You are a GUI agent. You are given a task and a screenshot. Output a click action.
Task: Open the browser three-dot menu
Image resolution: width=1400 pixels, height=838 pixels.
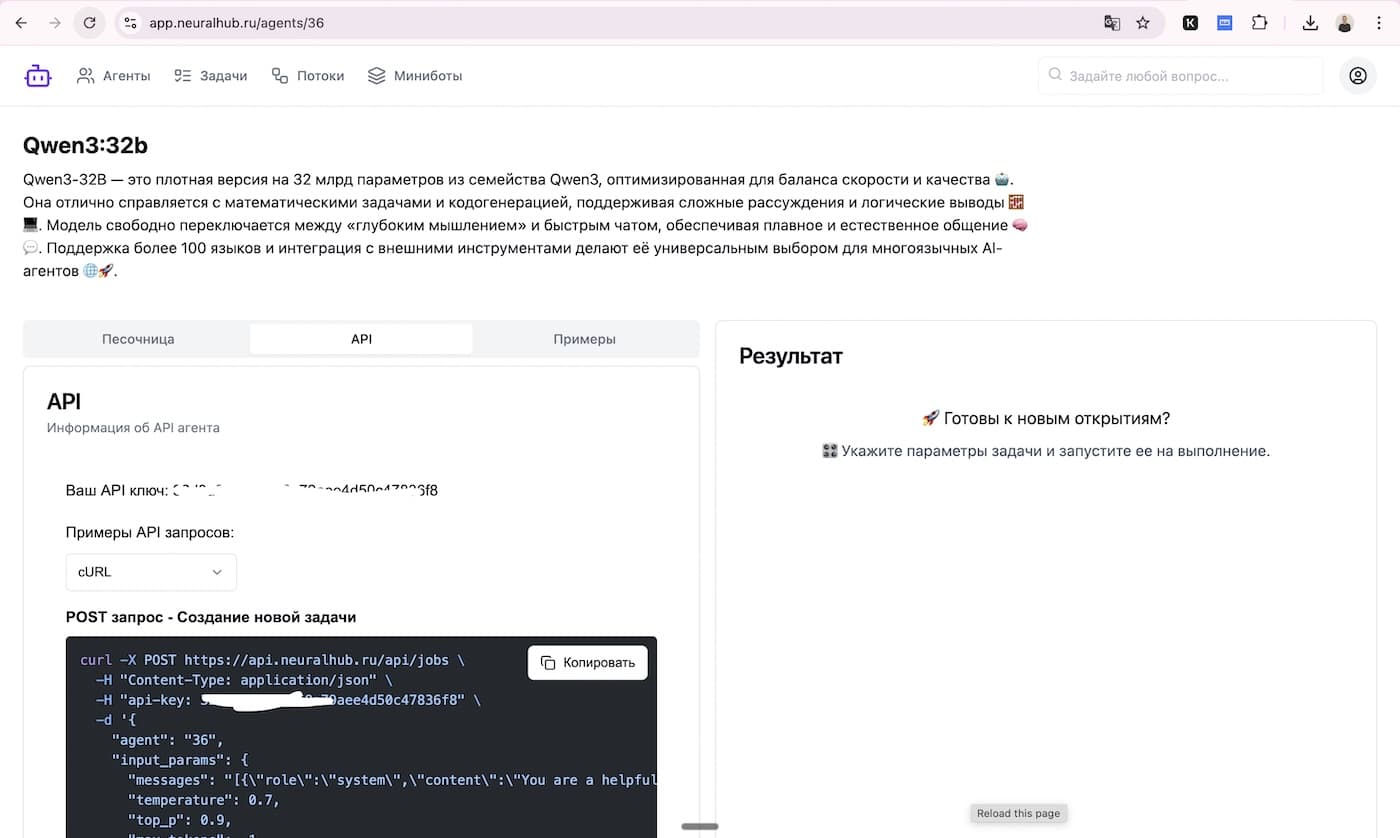(x=1380, y=23)
